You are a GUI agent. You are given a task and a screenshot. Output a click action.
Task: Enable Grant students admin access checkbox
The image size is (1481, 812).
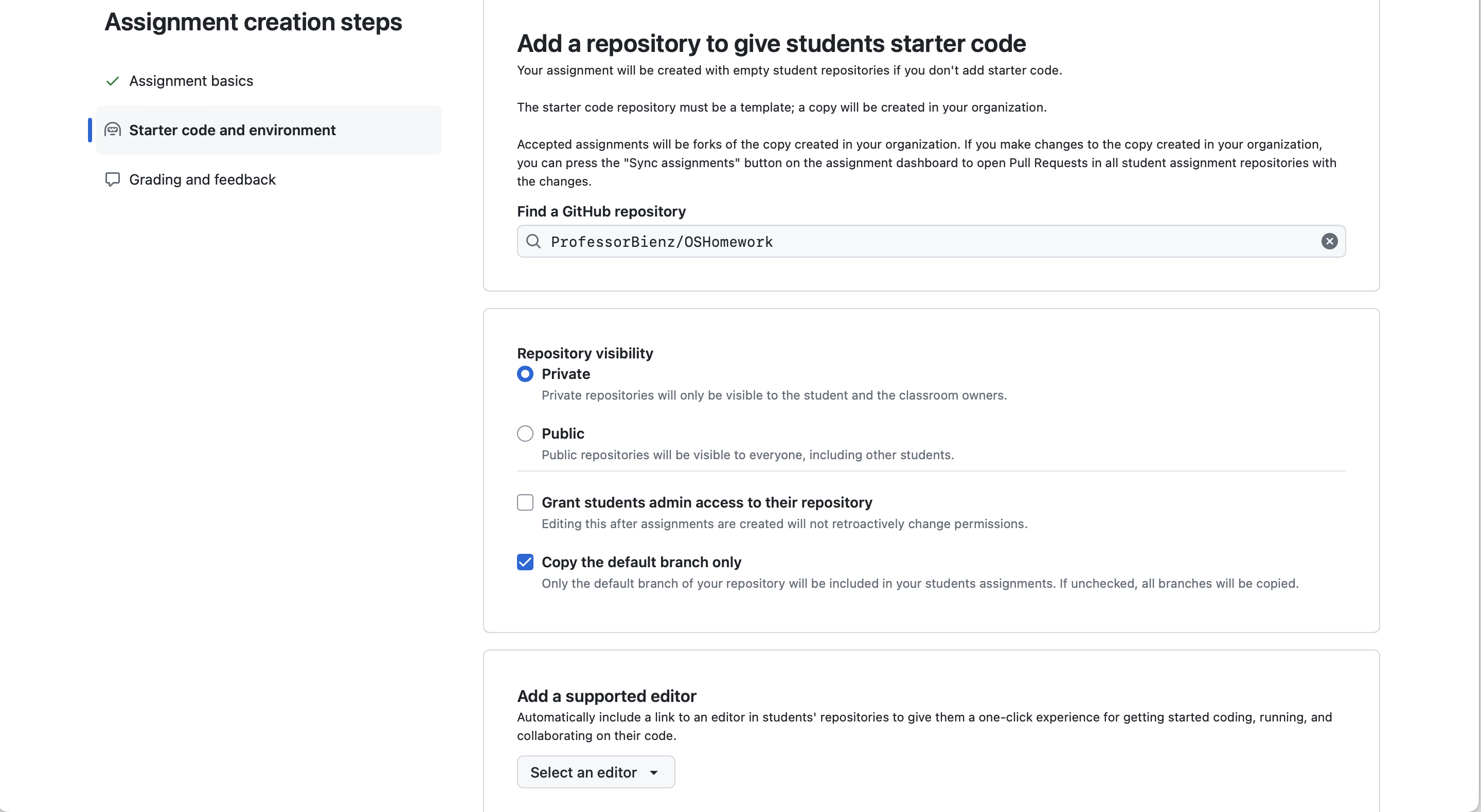coord(525,502)
